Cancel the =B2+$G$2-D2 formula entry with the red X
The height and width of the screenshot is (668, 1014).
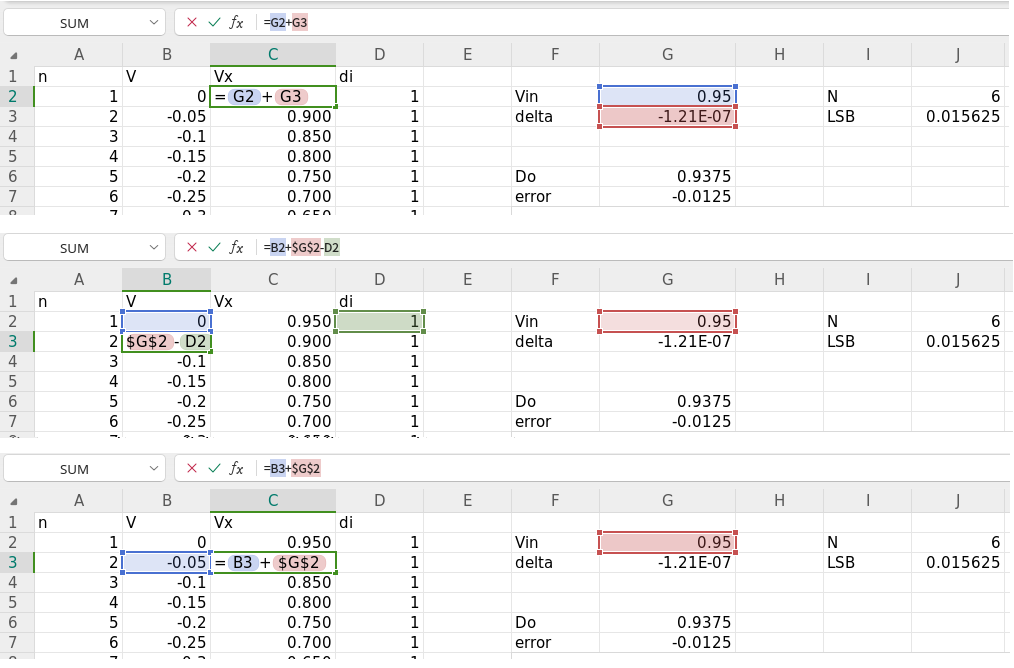(x=191, y=248)
